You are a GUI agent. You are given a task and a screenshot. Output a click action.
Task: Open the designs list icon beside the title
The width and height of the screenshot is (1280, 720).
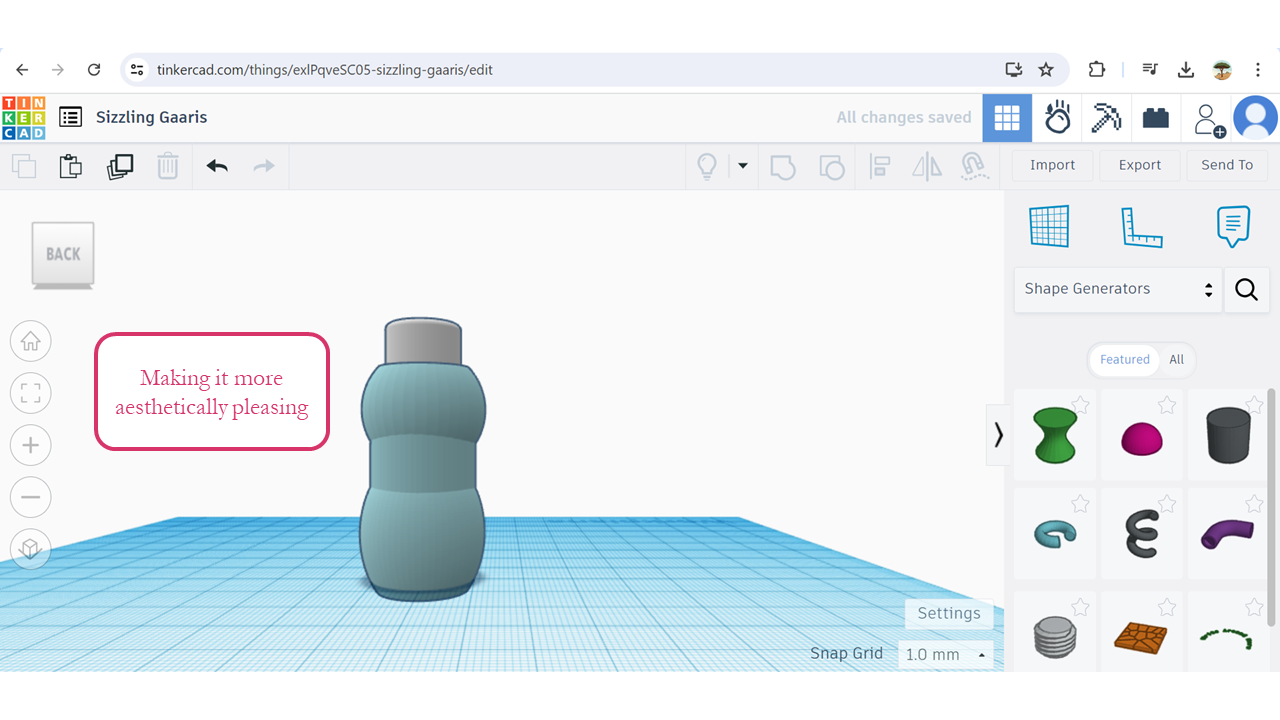[x=70, y=117]
